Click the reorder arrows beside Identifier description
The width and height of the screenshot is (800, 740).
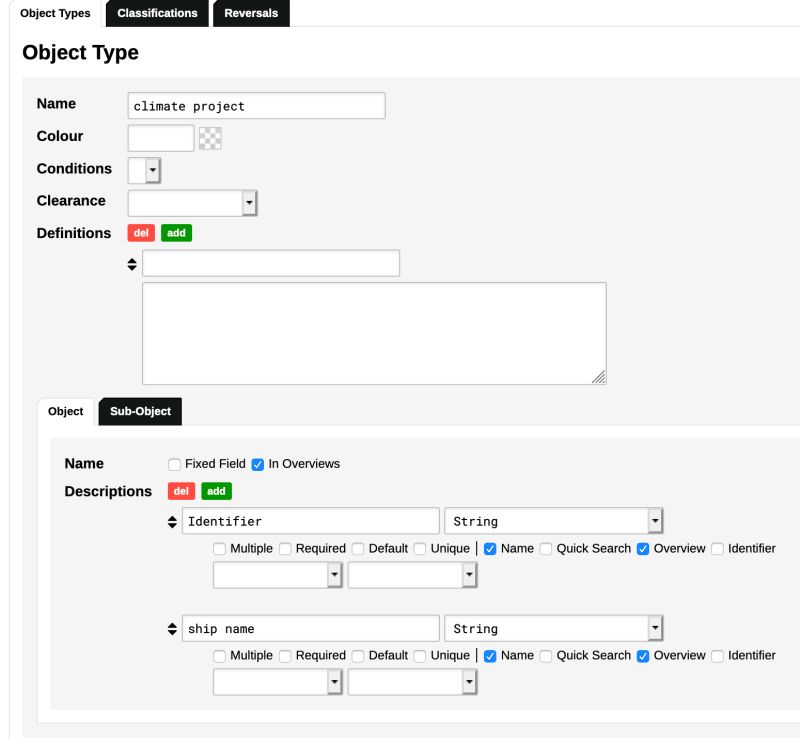pos(172,521)
